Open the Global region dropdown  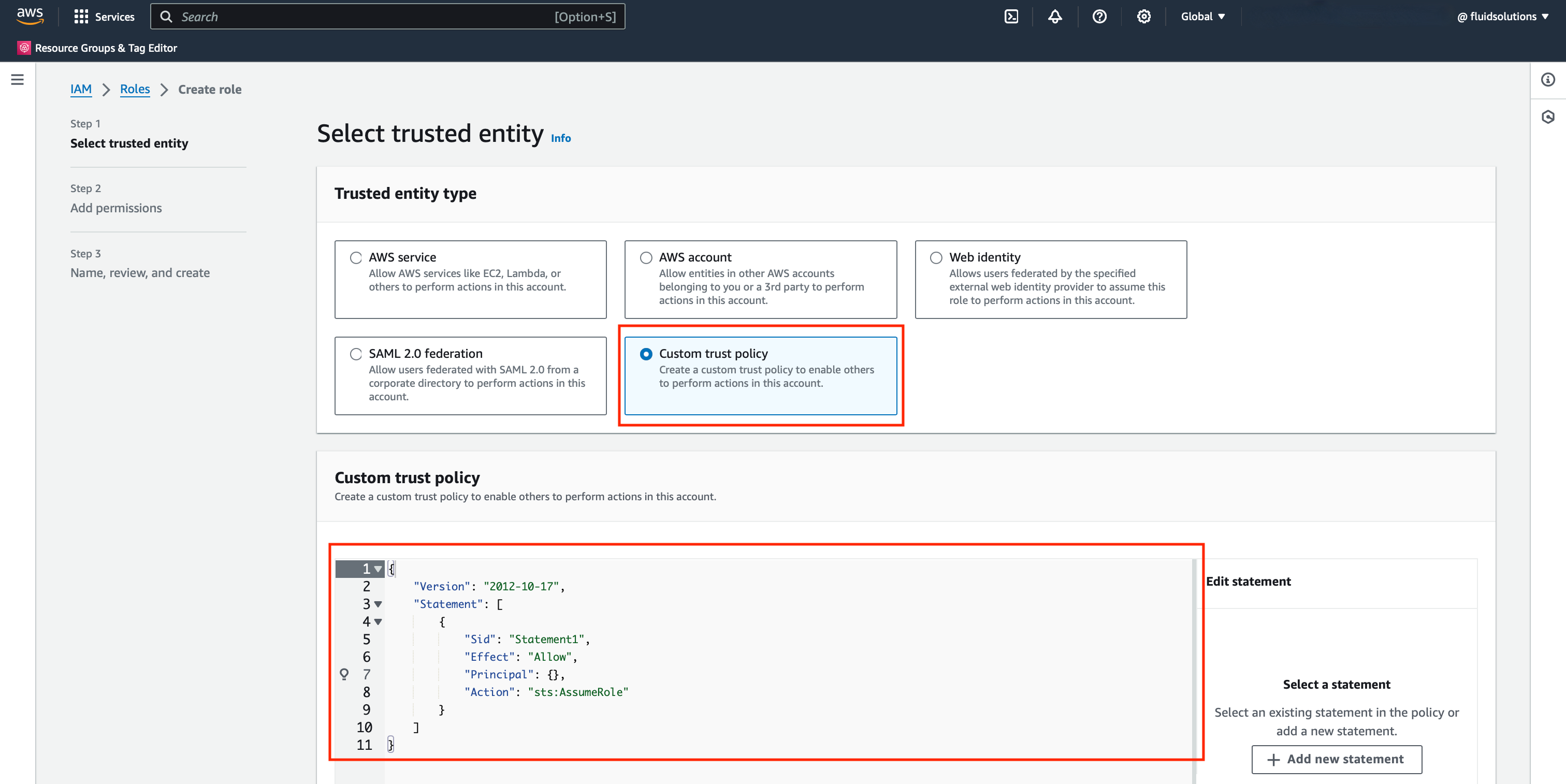tap(1202, 17)
